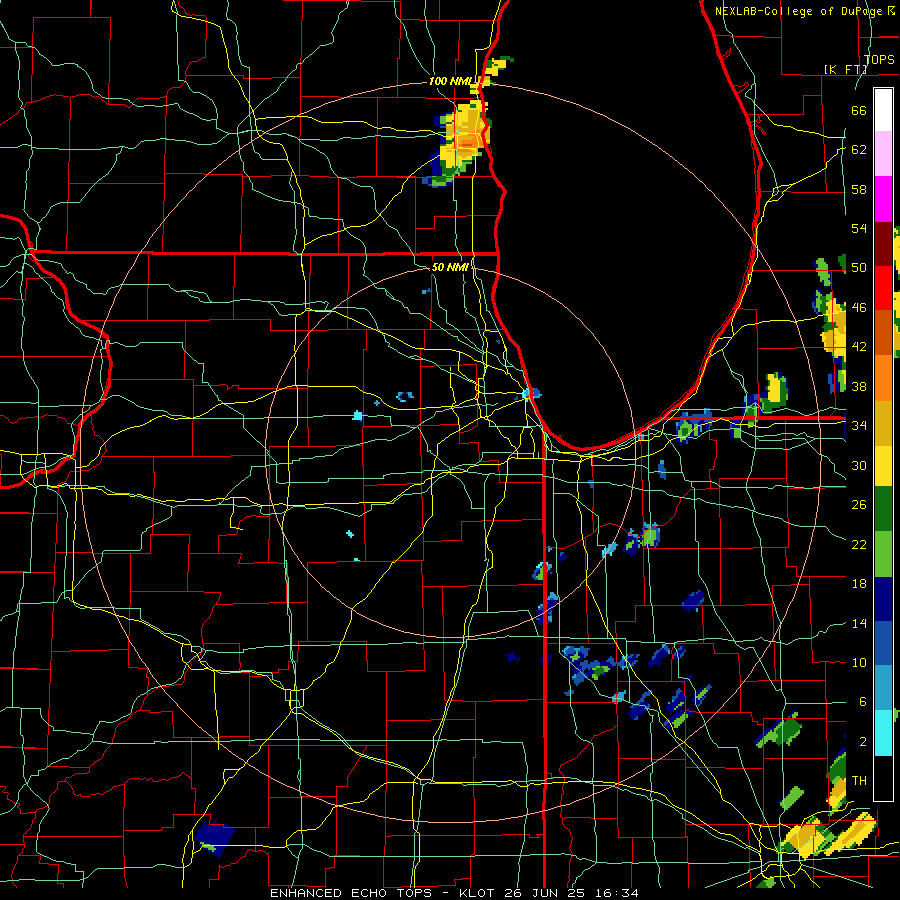Select the magenta legend swatch near 58
Viewport: 900px width, 900px height.
click(883, 199)
